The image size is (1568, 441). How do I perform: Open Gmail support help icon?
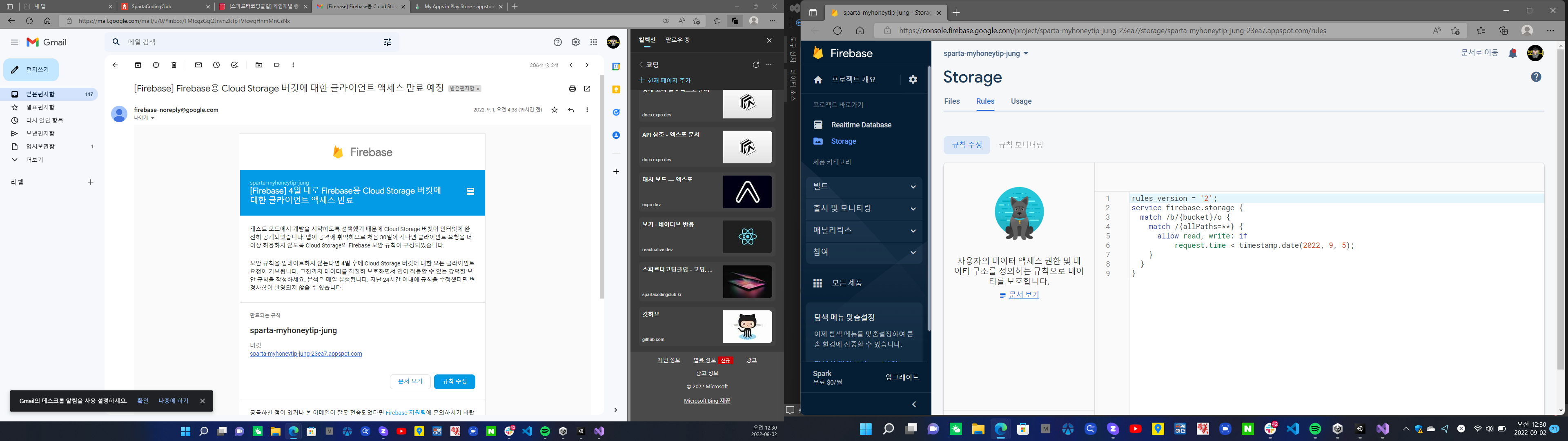[x=557, y=42]
